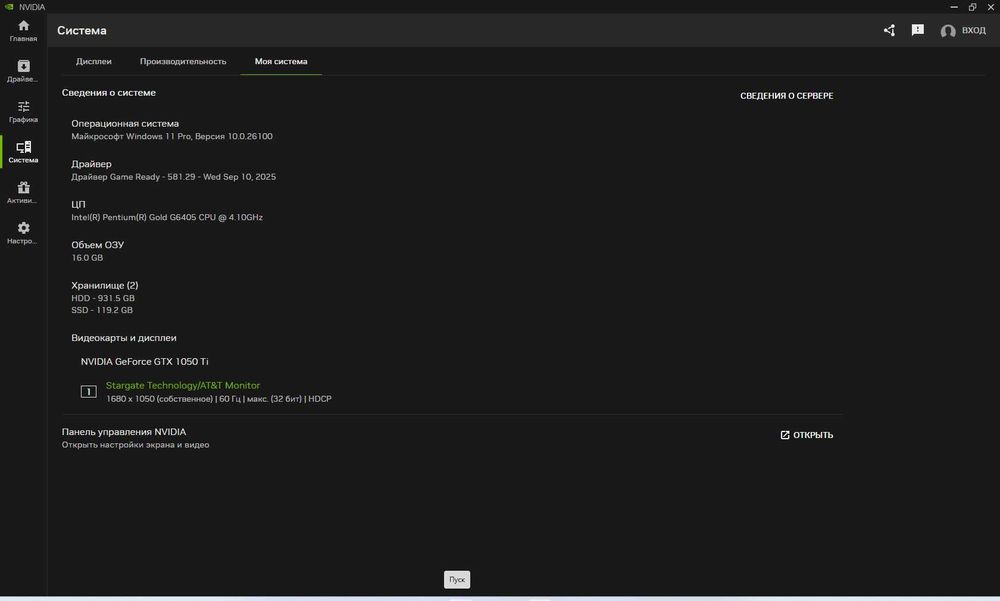Restore down the NVIDIA window

973,6
